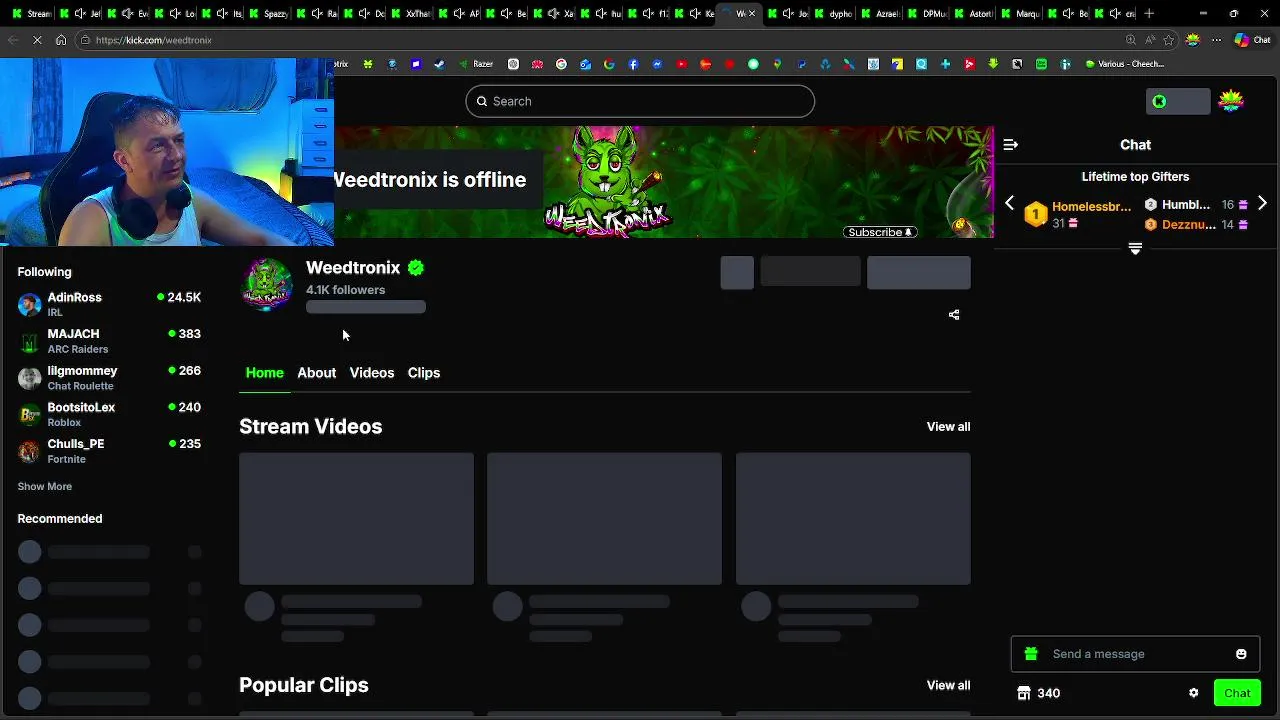Open chat settings gear icon
This screenshot has height=720, width=1280.
pos(1193,693)
